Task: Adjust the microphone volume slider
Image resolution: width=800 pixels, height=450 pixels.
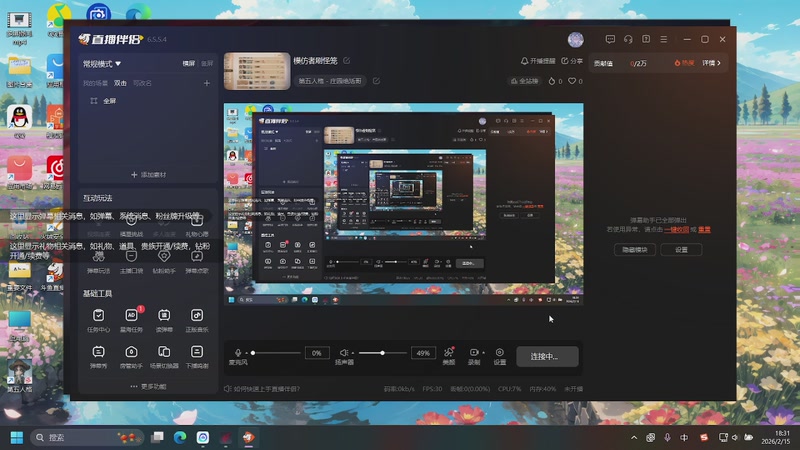Action: (276, 353)
